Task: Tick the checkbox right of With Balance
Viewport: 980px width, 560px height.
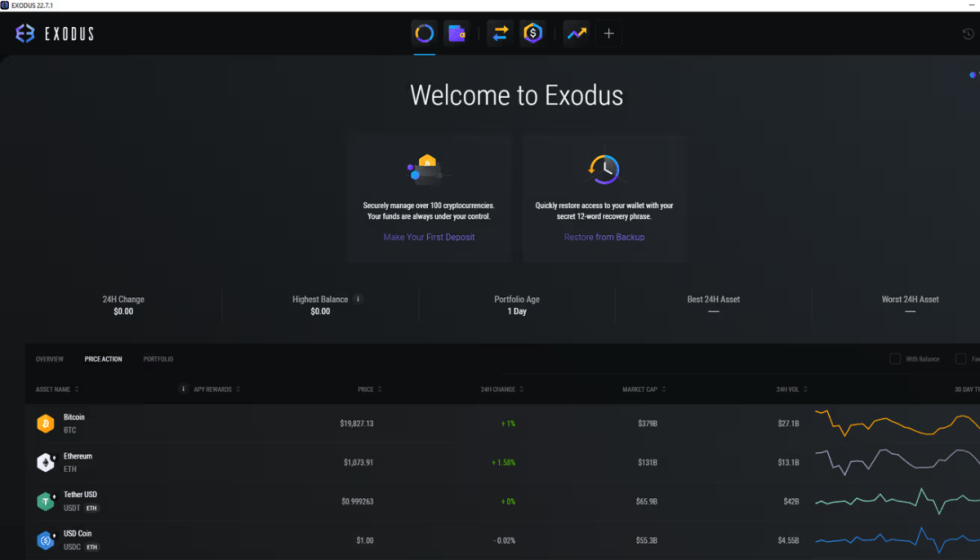Action: [961, 359]
